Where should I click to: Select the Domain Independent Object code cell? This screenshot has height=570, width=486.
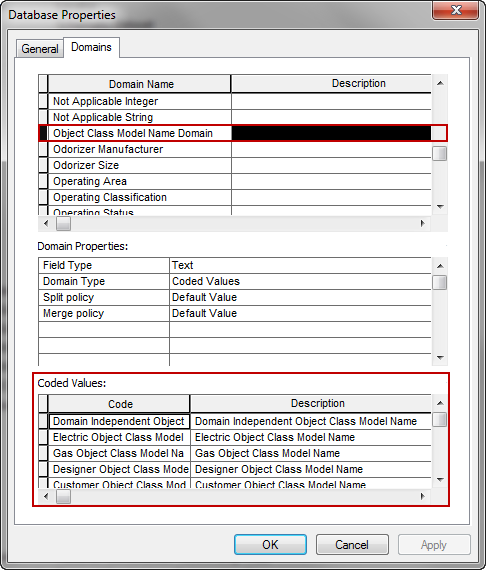coord(119,421)
